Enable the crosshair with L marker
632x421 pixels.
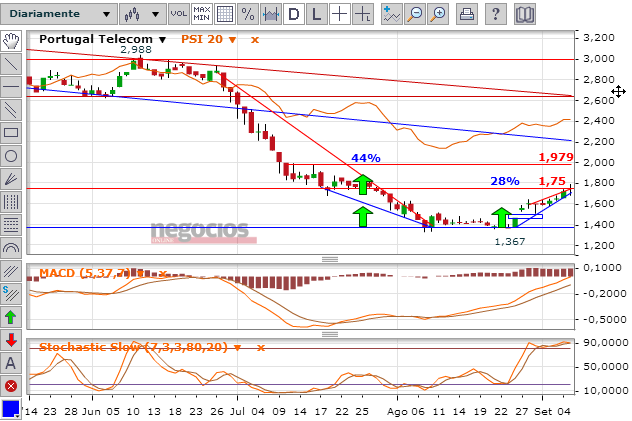pos(363,14)
